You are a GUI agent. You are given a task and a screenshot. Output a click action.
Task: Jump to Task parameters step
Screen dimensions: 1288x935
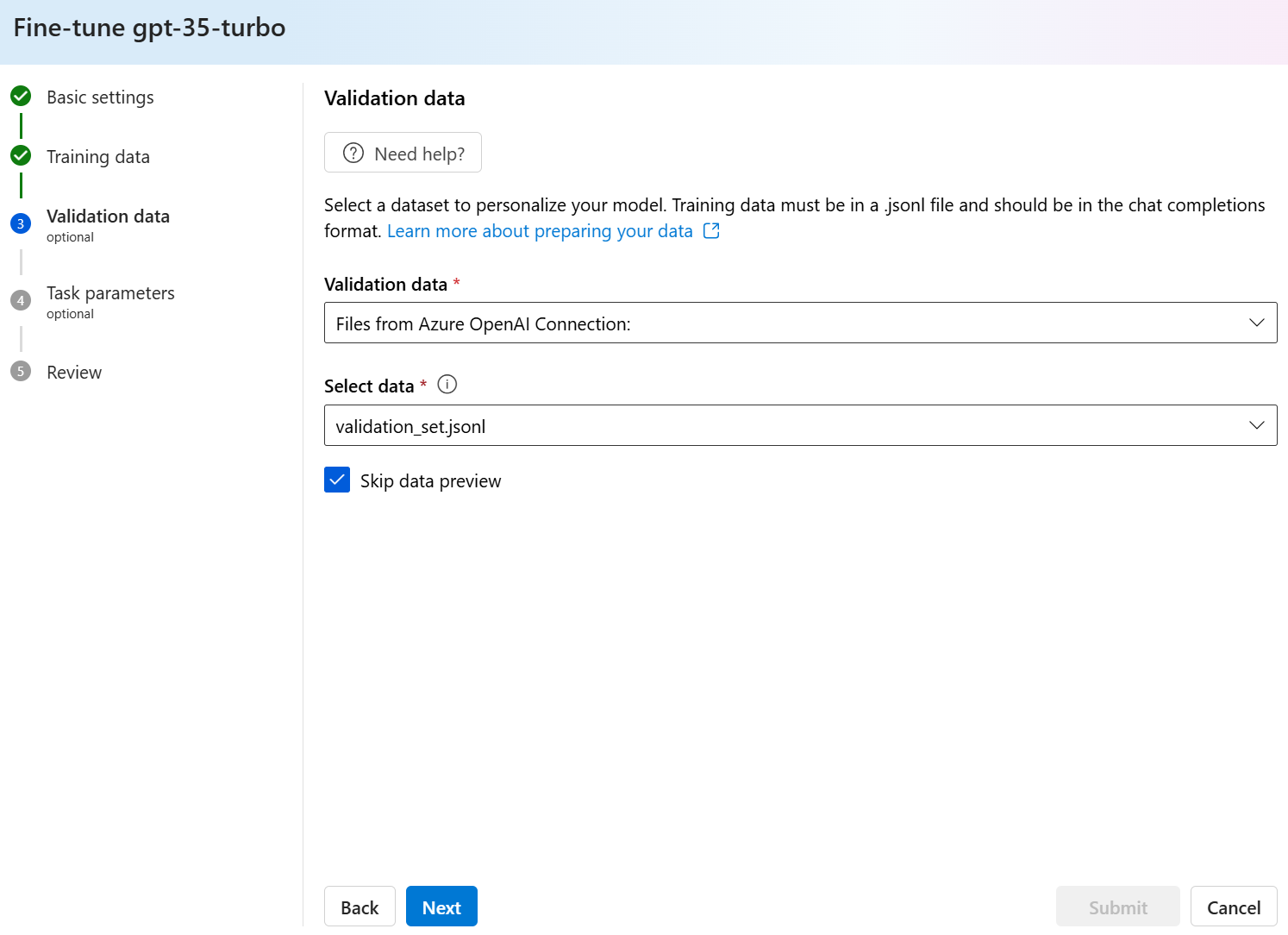[110, 293]
